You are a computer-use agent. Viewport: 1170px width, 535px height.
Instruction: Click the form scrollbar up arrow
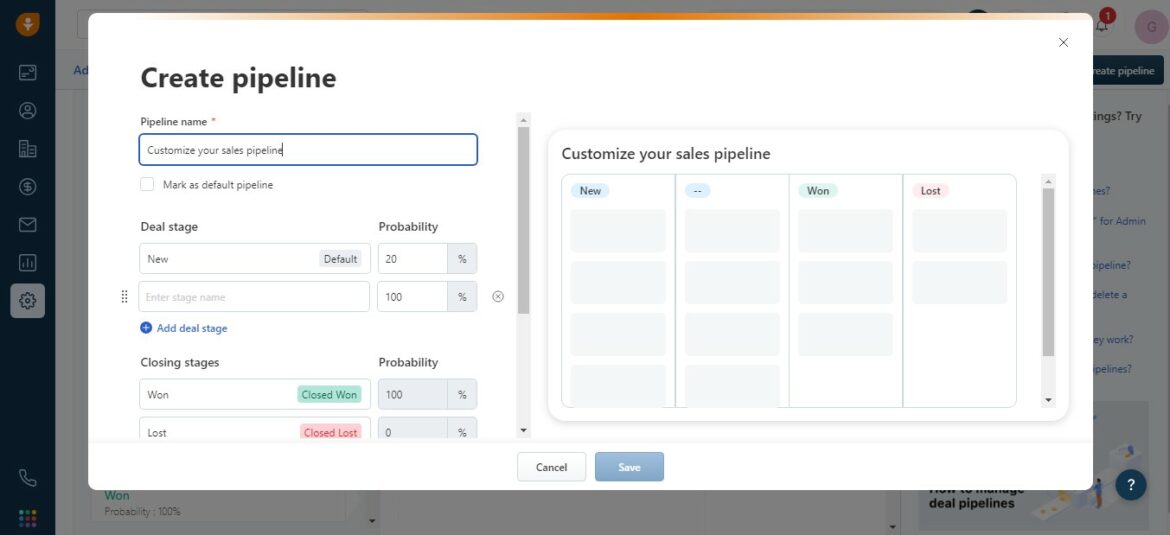click(523, 119)
